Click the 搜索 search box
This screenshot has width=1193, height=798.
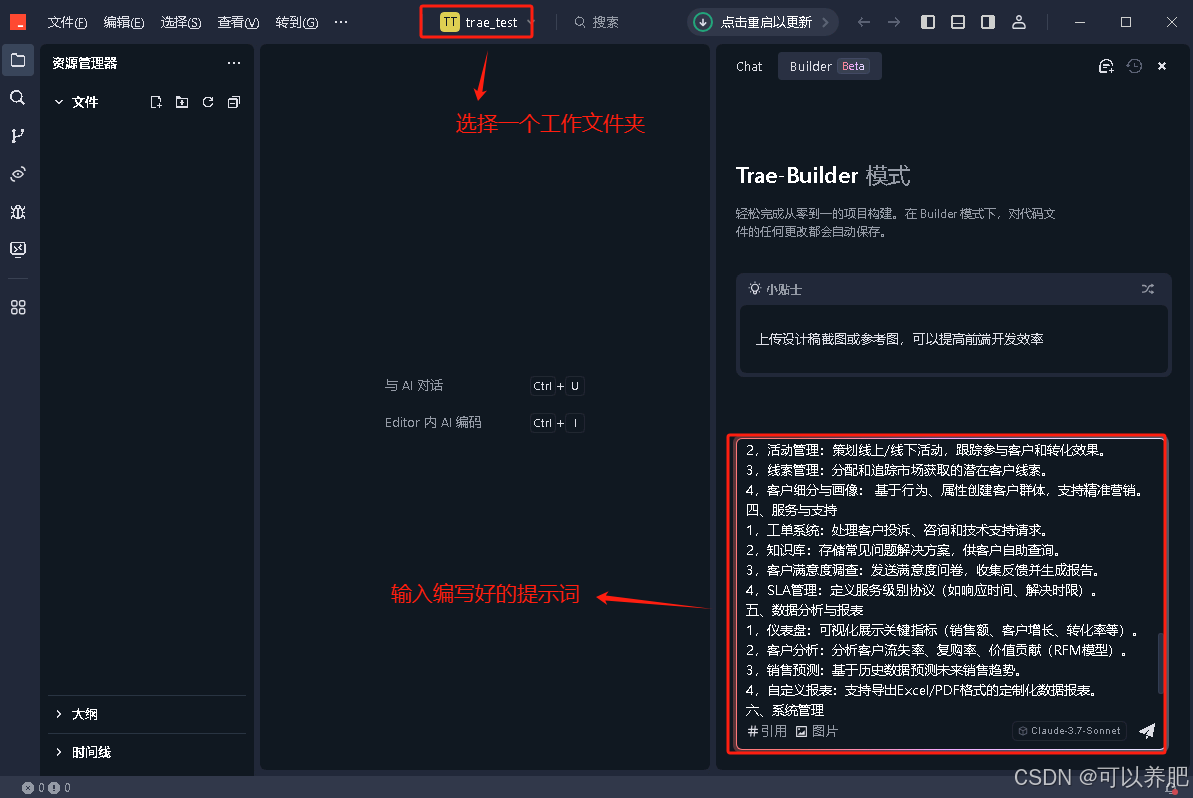click(597, 22)
